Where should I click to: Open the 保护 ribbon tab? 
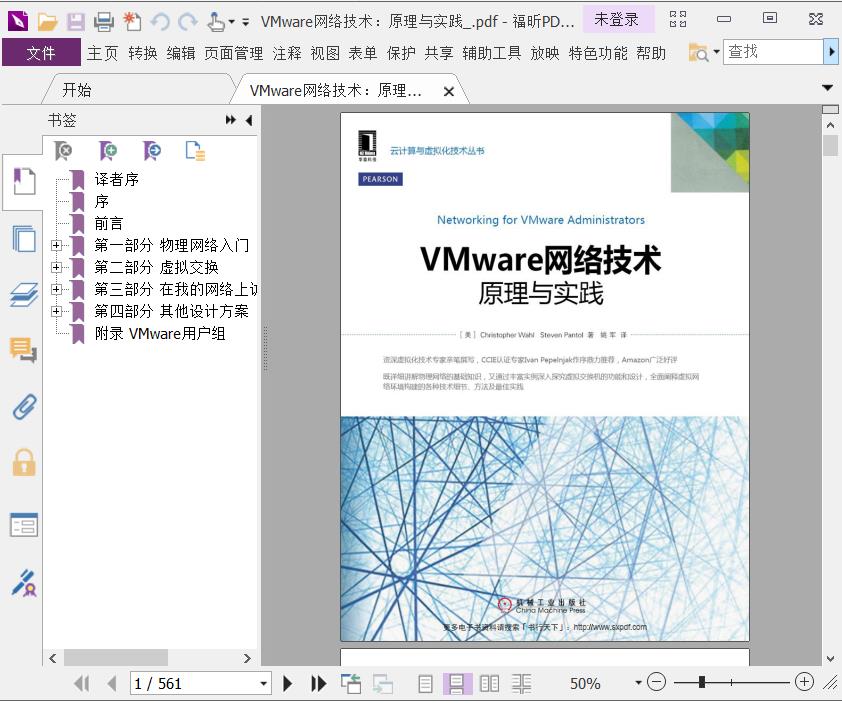(x=401, y=53)
